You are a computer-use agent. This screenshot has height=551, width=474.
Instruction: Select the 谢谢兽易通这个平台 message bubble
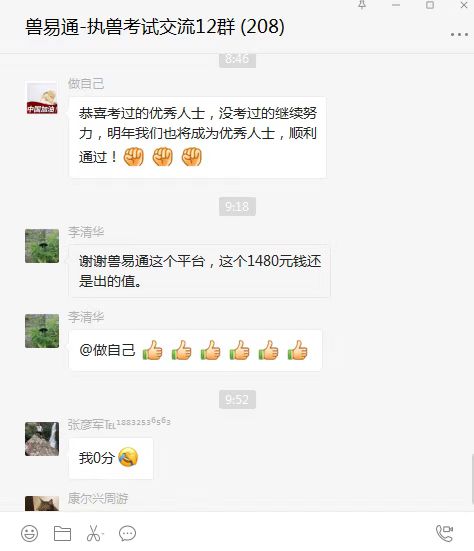[200, 271]
